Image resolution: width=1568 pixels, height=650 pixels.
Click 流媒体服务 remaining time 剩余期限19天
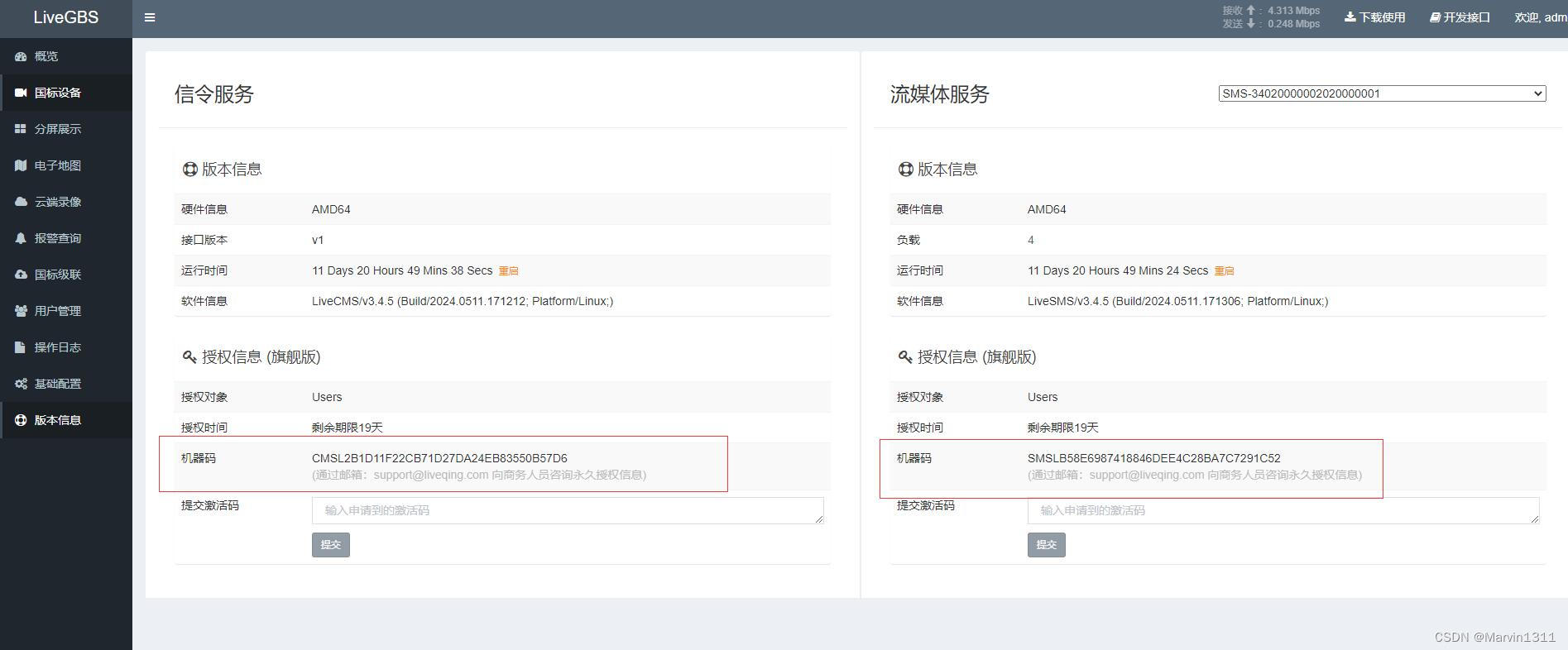[x=1063, y=428]
